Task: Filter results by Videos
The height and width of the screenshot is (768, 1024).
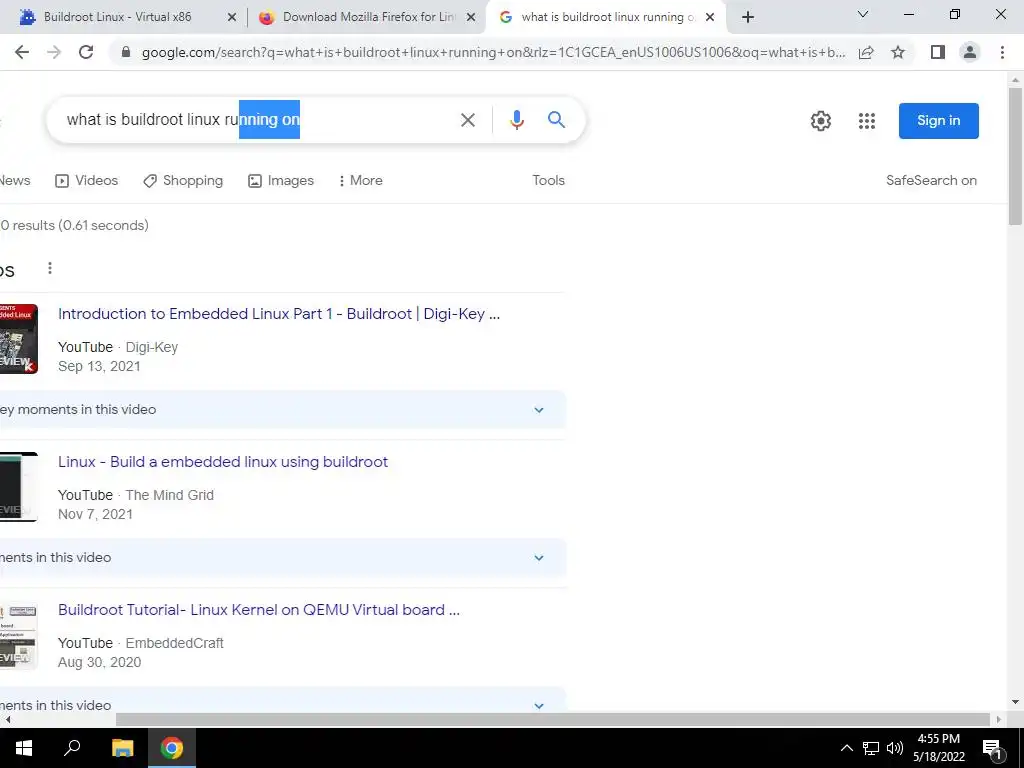Action: pos(86,180)
